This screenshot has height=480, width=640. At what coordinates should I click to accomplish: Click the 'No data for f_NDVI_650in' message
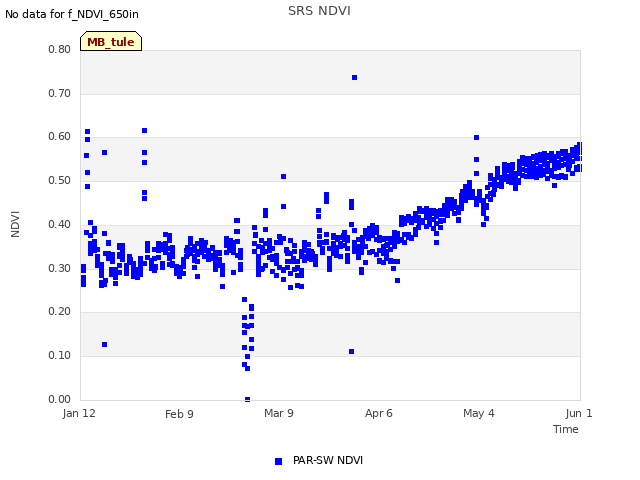click(x=72, y=14)
